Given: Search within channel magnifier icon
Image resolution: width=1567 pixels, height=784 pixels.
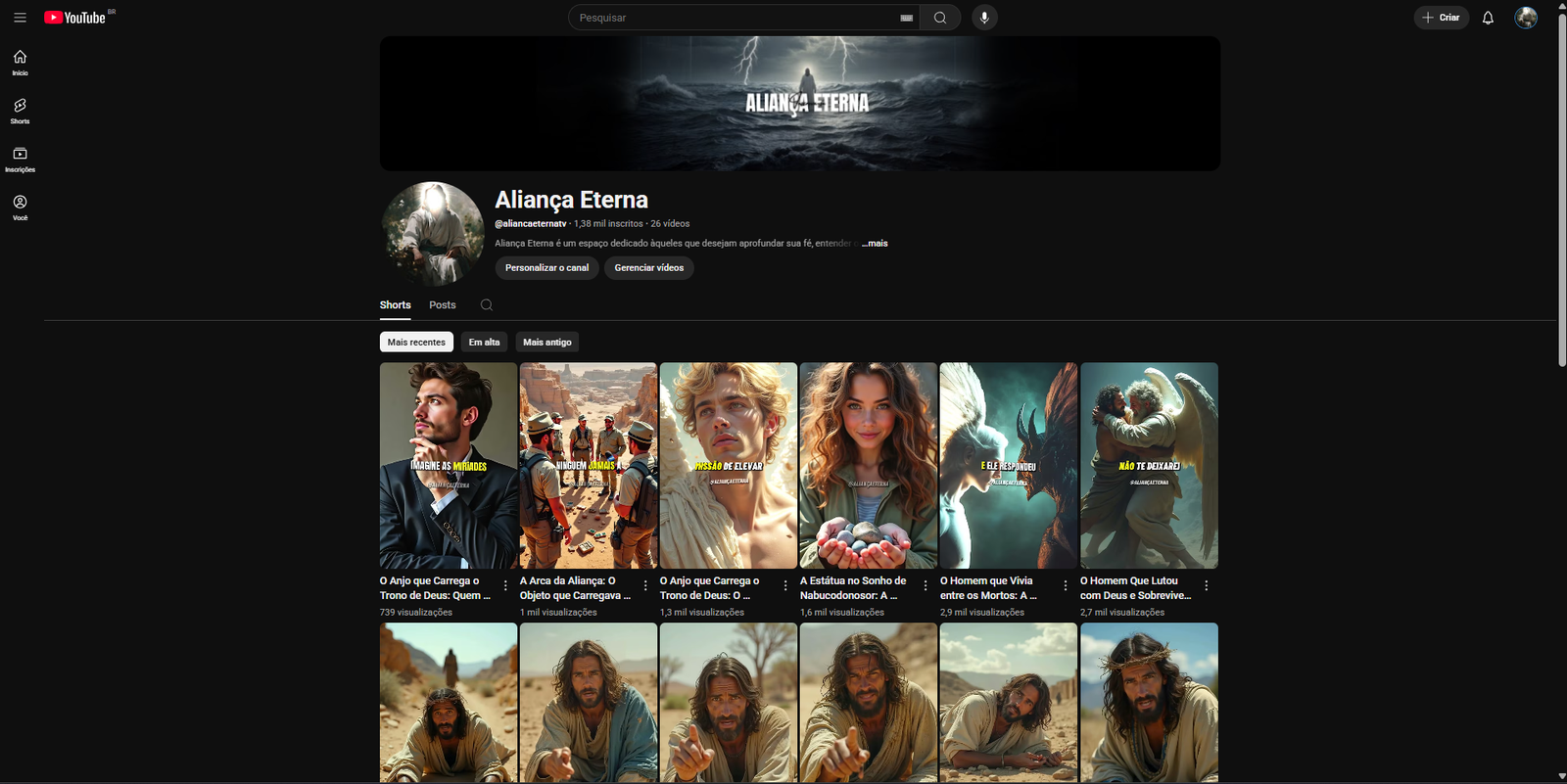Looking at the screenshot, I should [487, 305].
